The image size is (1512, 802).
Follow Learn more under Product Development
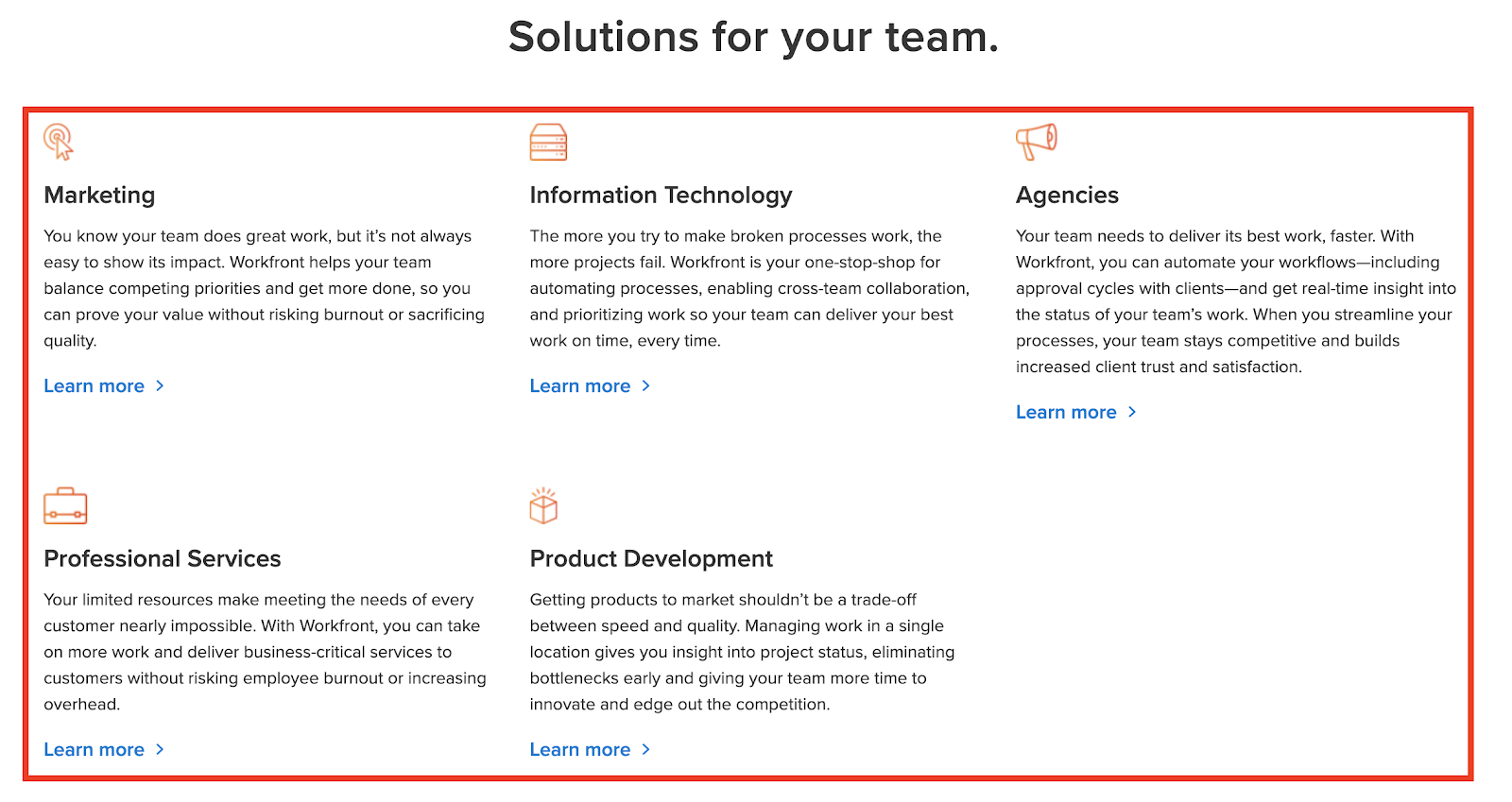[590, 749]
